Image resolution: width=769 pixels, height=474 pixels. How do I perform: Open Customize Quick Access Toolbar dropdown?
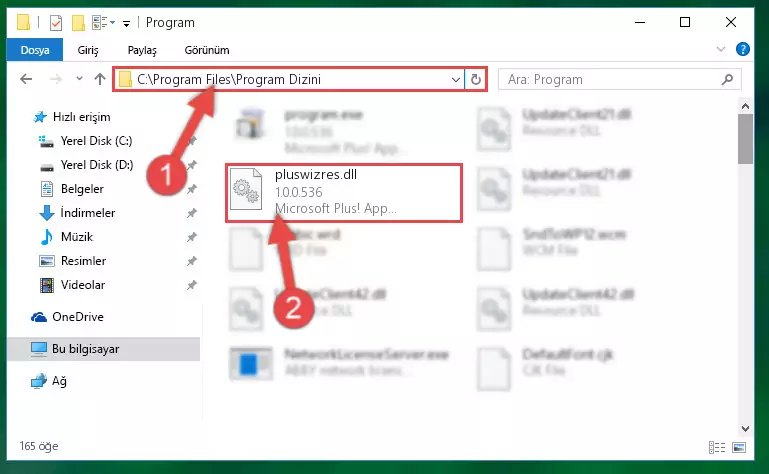126,23
